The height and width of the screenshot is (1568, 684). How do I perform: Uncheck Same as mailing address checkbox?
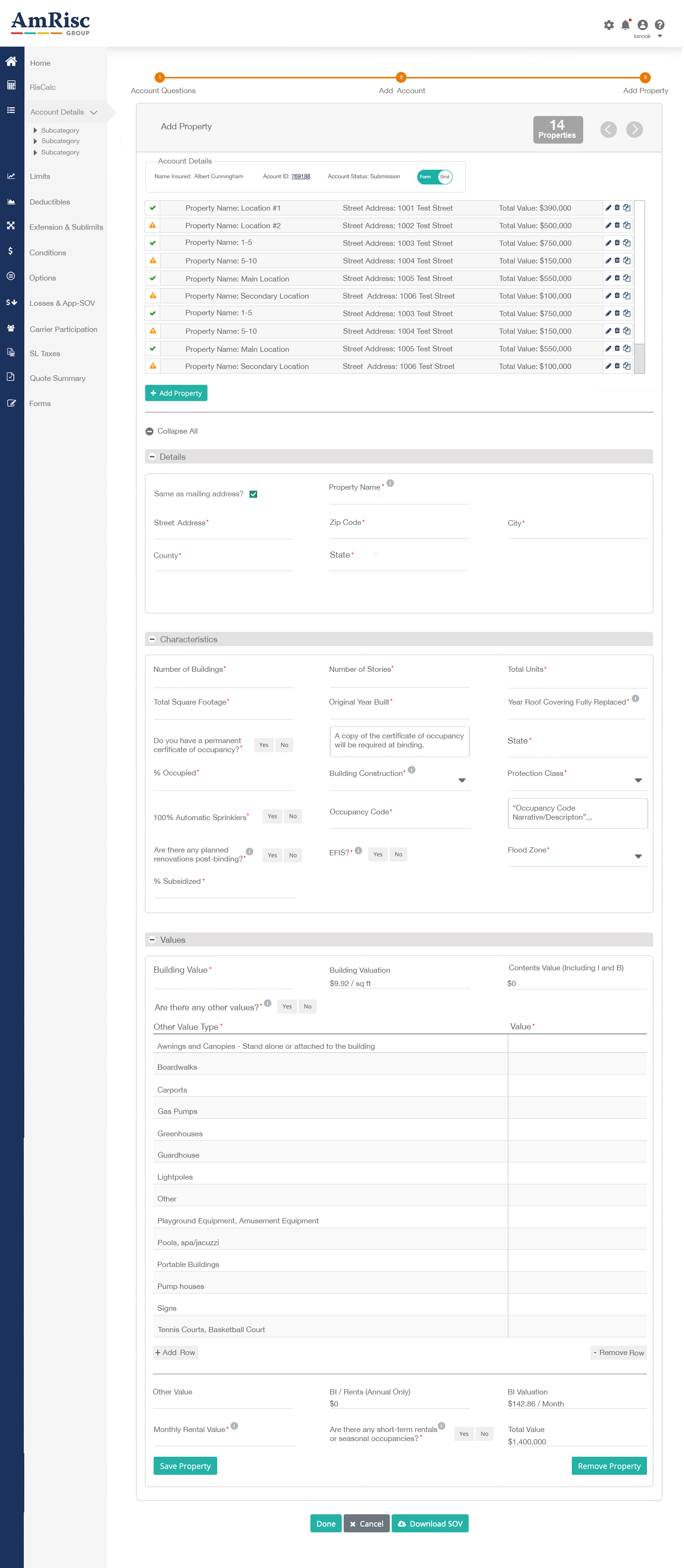click(x=254, y=495)
